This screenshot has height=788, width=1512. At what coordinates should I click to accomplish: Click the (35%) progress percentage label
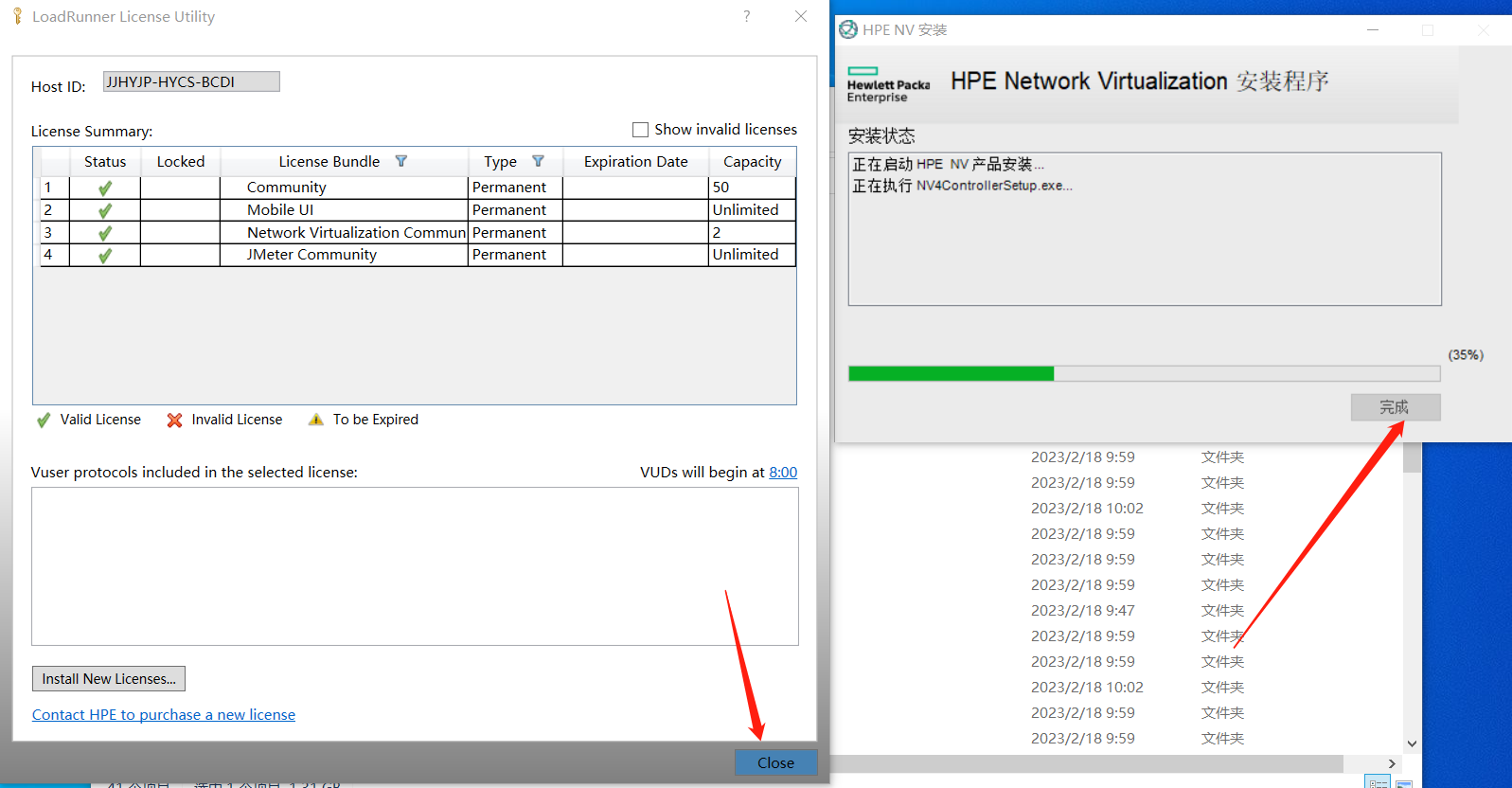pos(1466,355)
